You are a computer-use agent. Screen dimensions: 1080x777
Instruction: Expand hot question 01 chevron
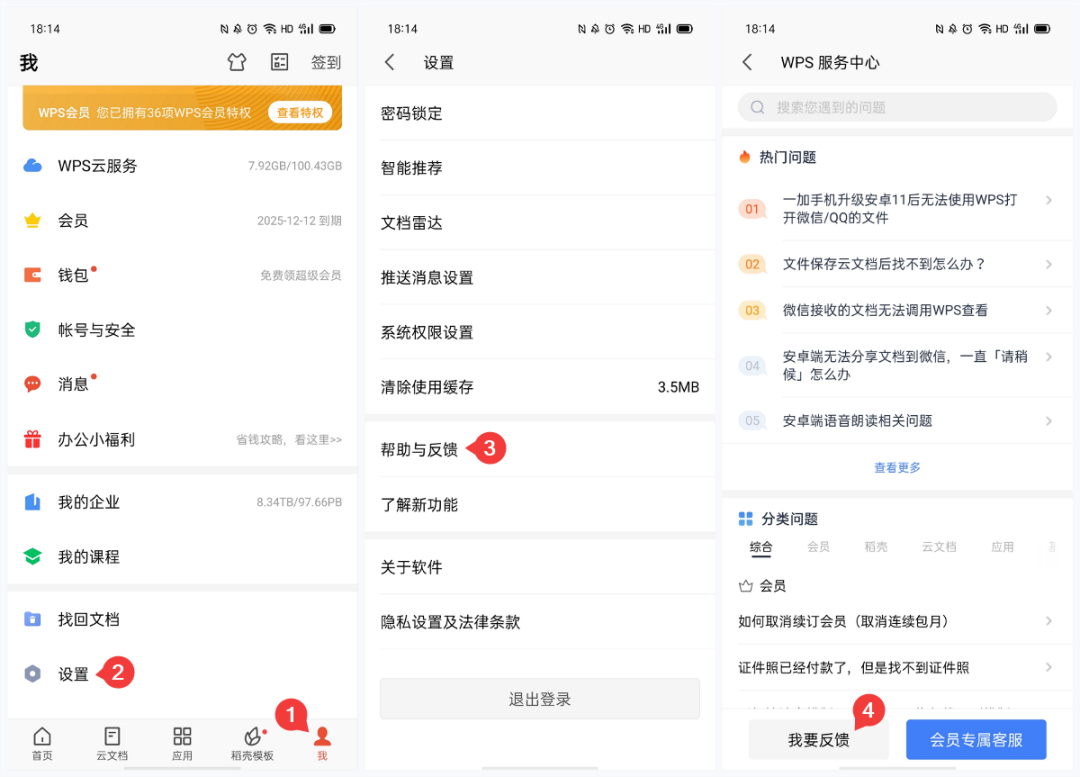pos(1048,200)
